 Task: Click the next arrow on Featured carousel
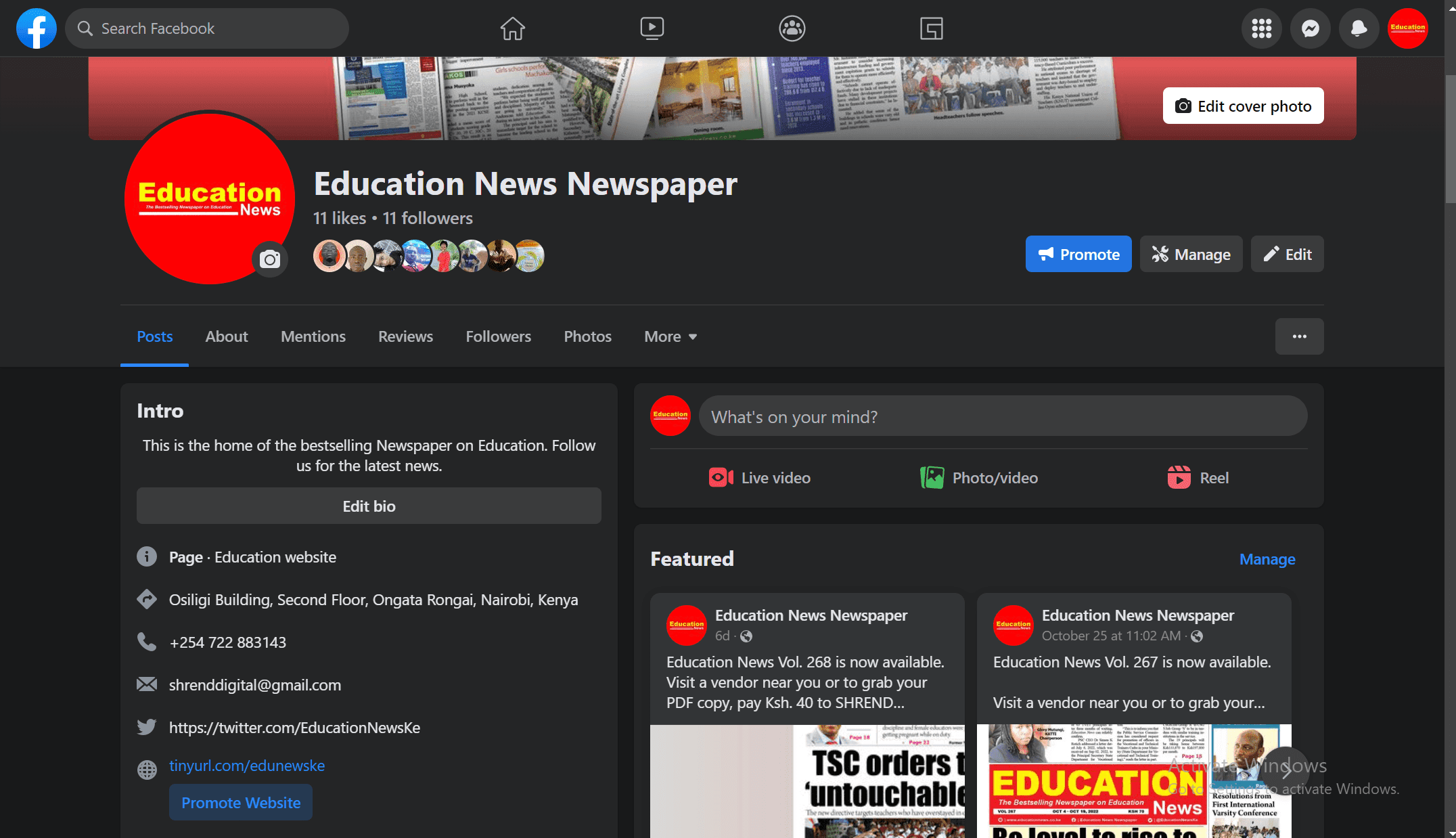(x=1286, y=770)
